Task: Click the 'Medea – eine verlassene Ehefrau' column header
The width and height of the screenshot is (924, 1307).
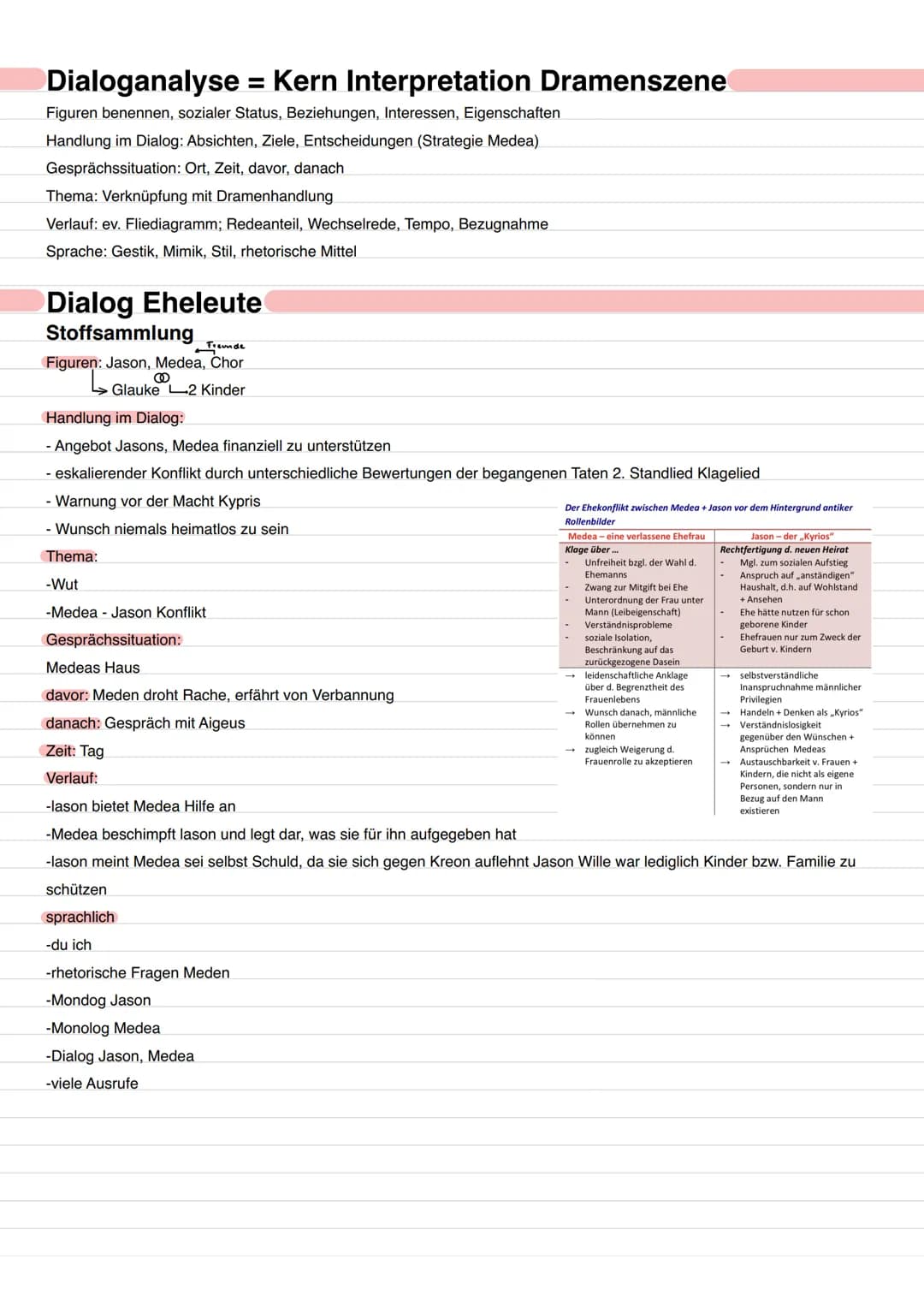Action: [637, 537]
